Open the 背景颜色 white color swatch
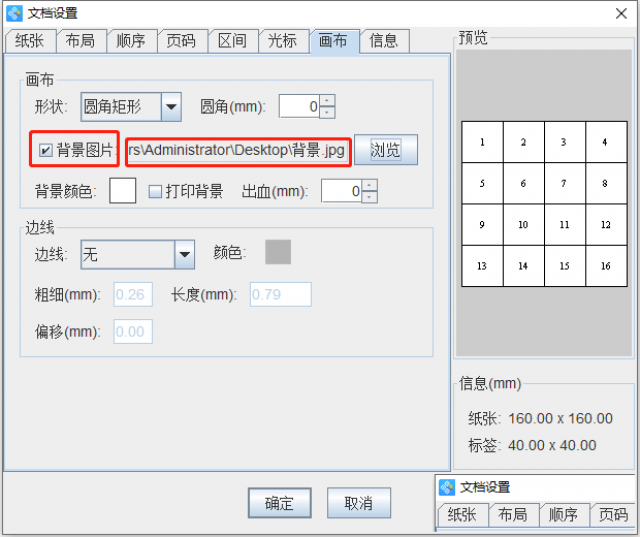Viewport: 640px width, 537px height. click(x=122, y=191)
